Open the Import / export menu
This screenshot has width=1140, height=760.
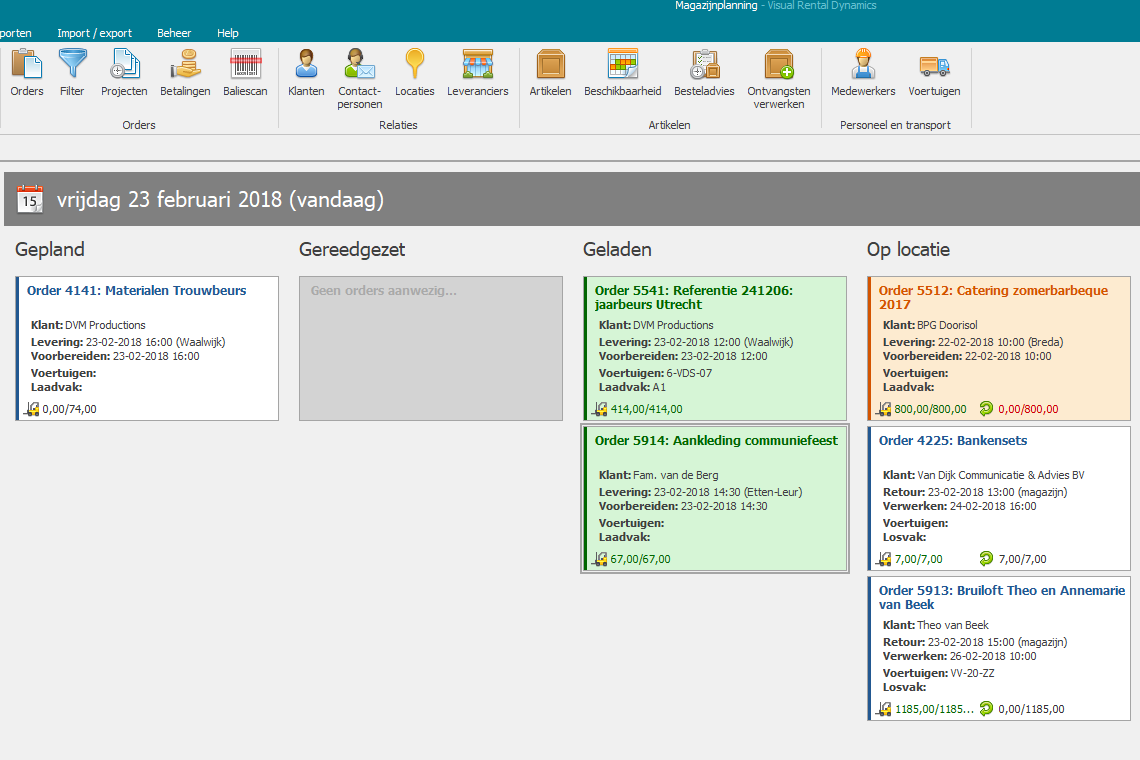95,33
